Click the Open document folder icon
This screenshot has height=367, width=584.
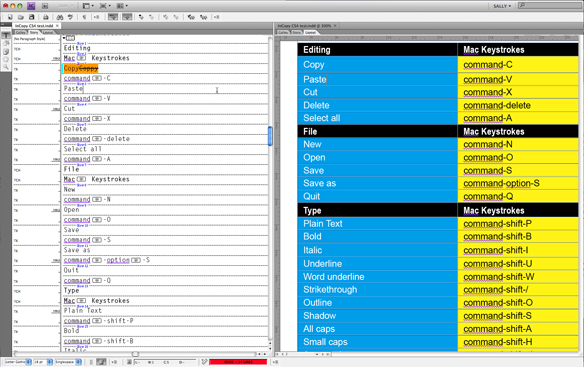pos(21,17)
